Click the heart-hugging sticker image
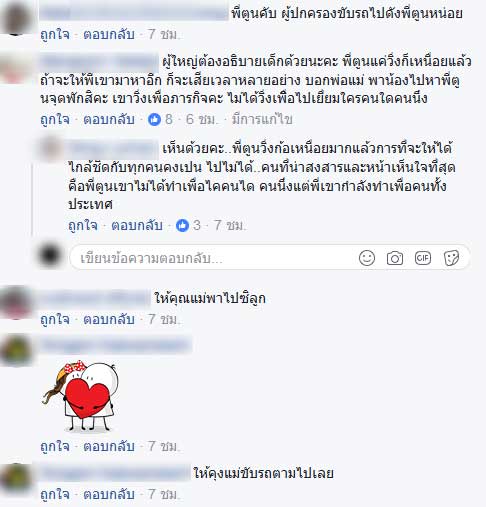Screen dimensions: 486x507 click(80, 396)
